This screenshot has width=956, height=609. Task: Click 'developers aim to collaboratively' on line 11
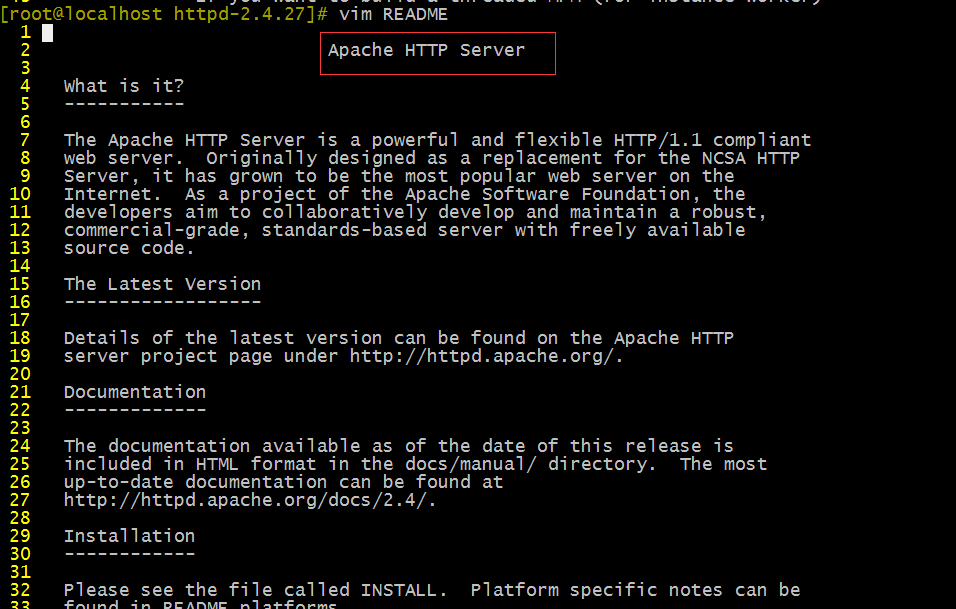pyautogui.click(x=245, y=212)
